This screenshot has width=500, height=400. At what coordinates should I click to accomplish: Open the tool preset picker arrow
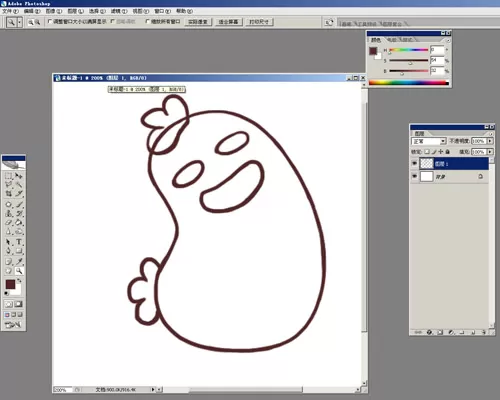[20, 22]
